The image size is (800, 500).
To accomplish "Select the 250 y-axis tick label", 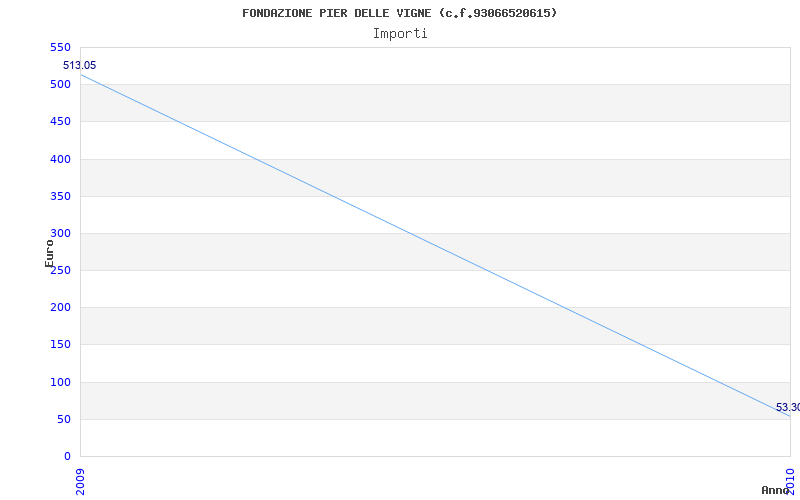I will [x=60, y=271].
